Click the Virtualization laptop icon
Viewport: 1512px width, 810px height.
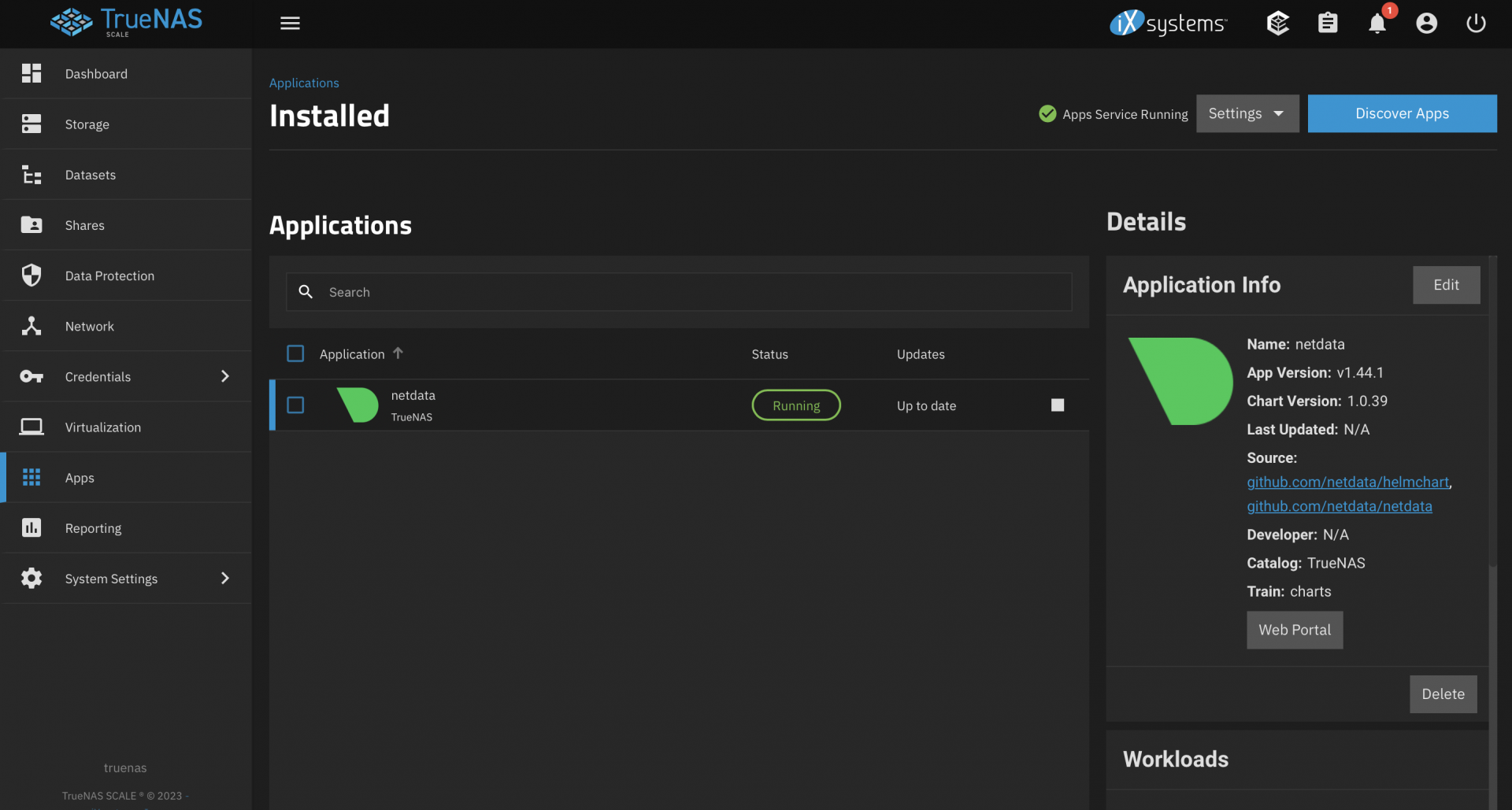31,427
